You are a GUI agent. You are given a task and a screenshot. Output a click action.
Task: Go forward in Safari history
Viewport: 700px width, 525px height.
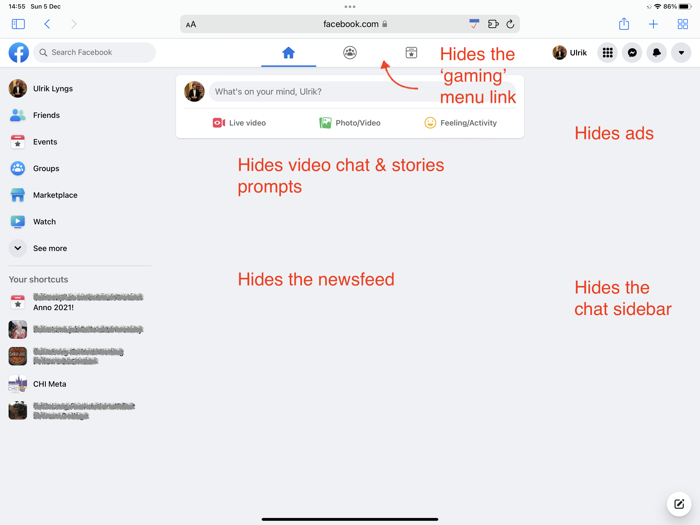(x=74, y=24)
